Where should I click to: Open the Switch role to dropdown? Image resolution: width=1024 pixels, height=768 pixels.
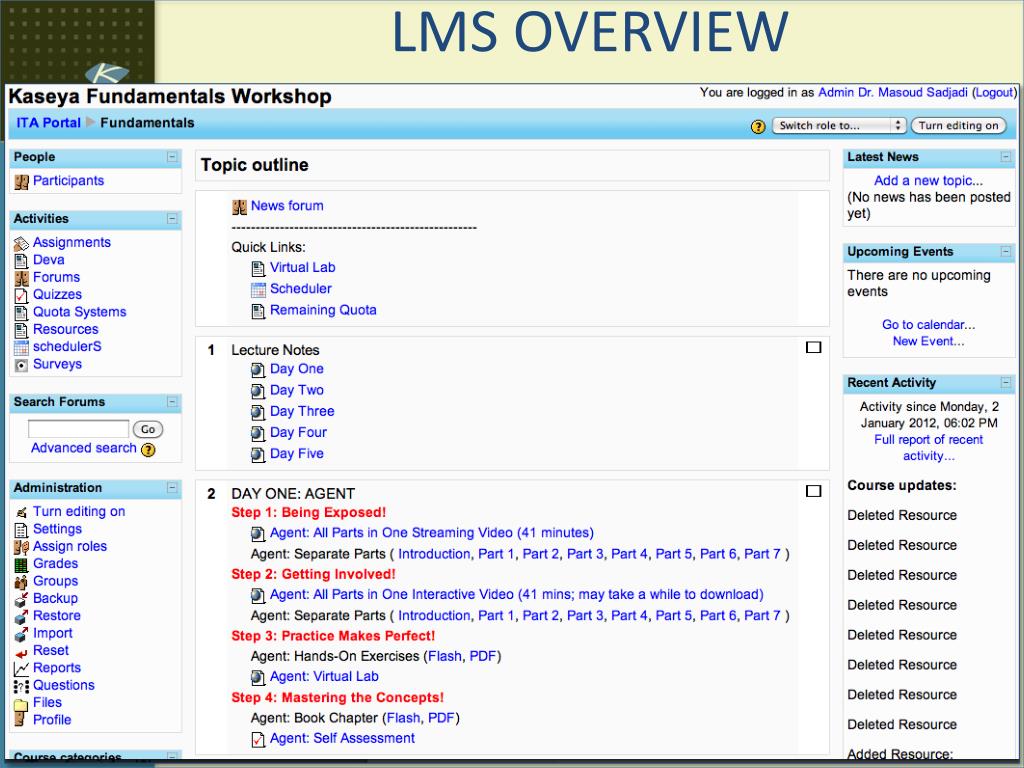tap(839, 125)
